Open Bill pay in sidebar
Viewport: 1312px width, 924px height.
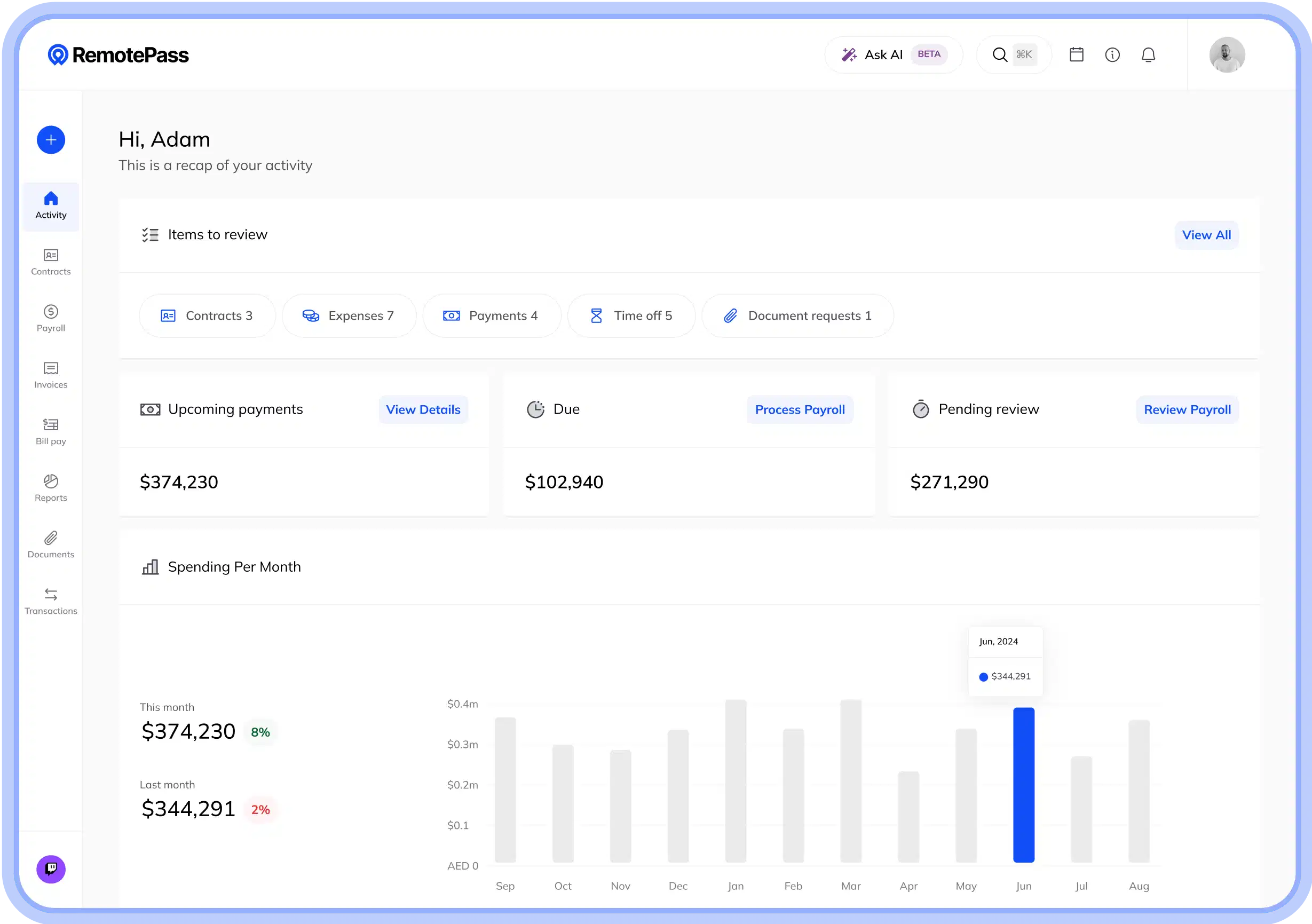pos(51,432)
